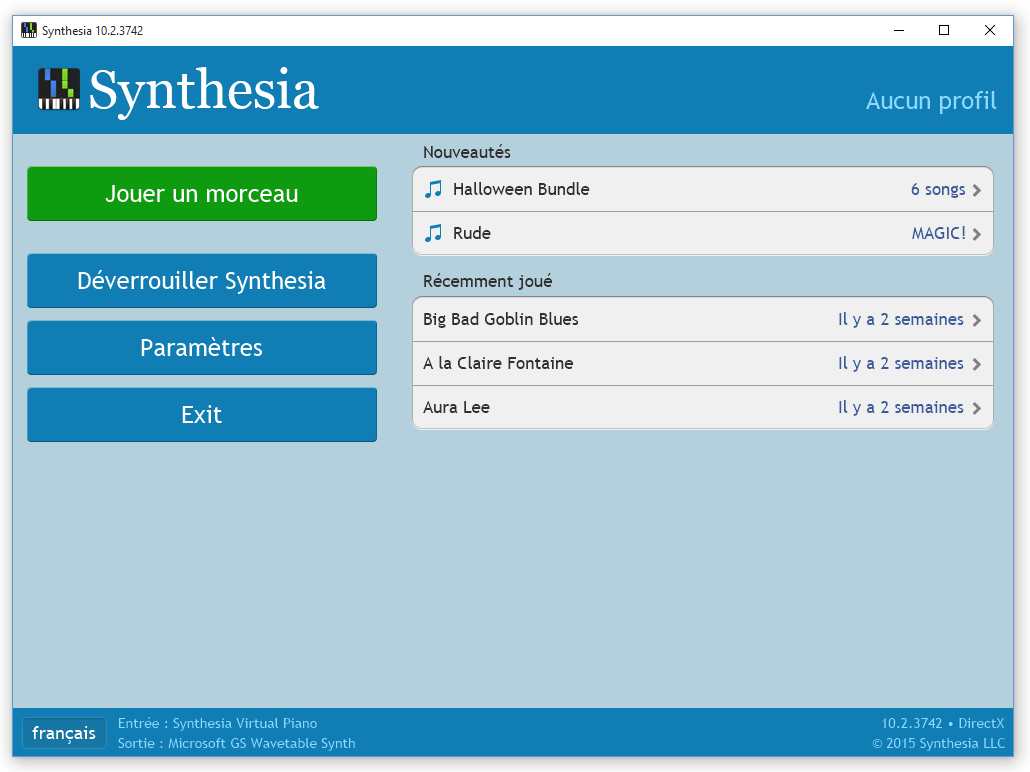Viewport: 1030px width, 772px height.
Task: Click the 6 songs label
Action: (938, 190)
